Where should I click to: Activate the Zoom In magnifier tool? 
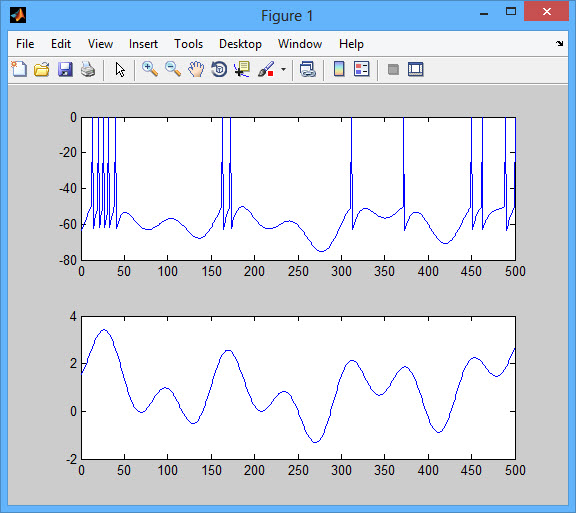point(150,69)
